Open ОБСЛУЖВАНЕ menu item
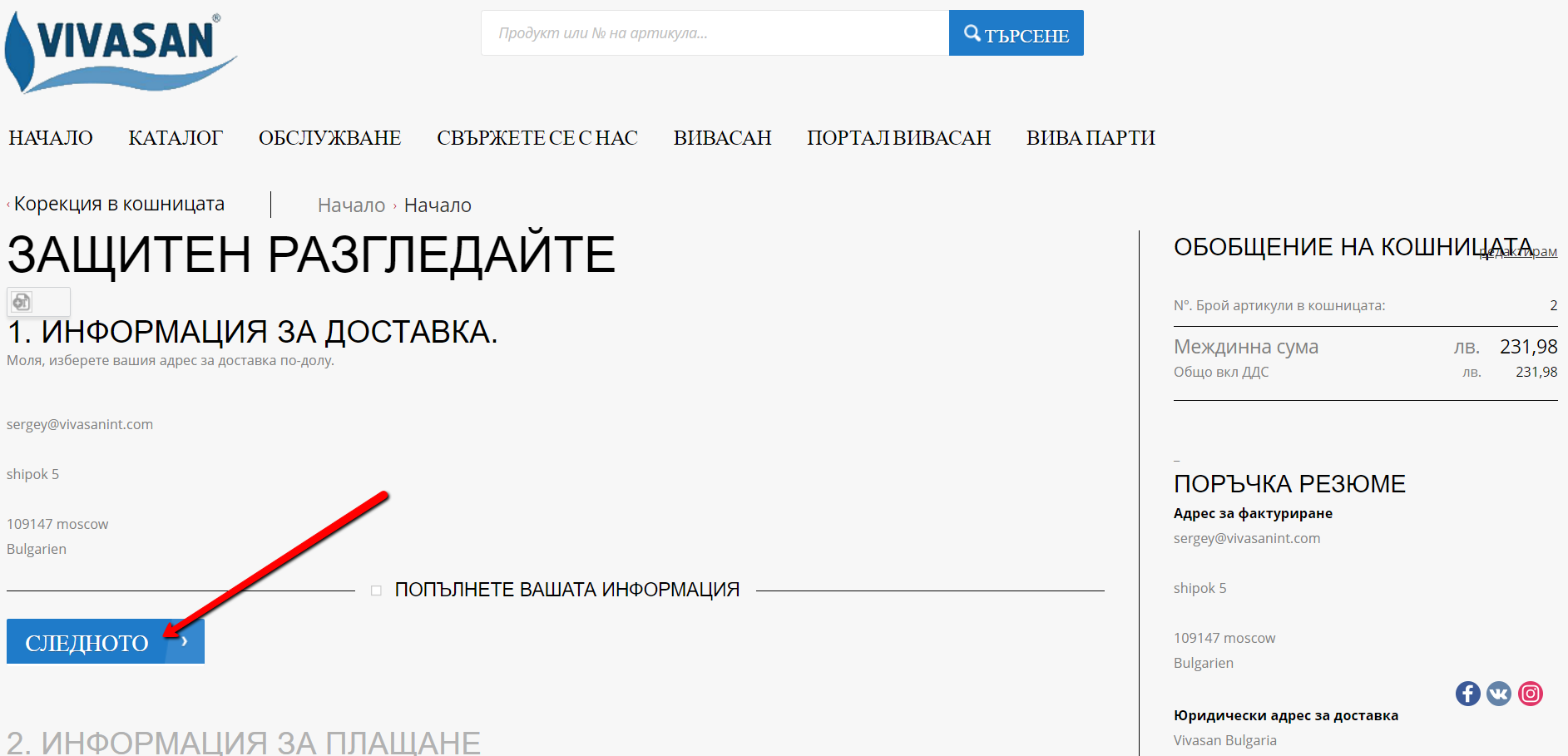1568x756 pixels. click(329, 138)
